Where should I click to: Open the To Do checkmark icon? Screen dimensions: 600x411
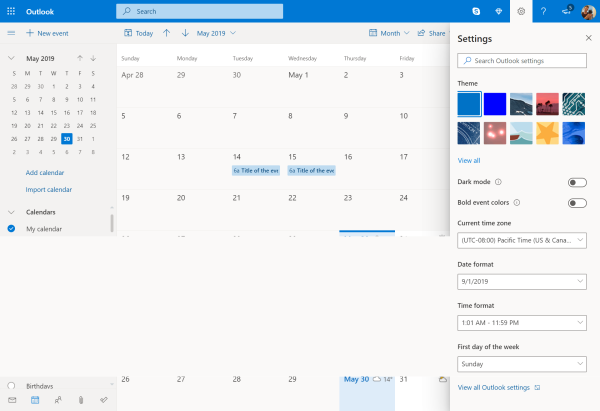pos(103,400)
